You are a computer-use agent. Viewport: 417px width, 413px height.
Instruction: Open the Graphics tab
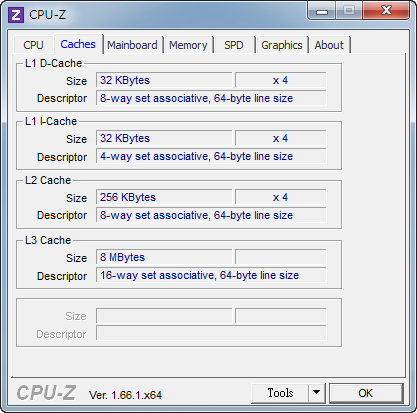point(282,45)
